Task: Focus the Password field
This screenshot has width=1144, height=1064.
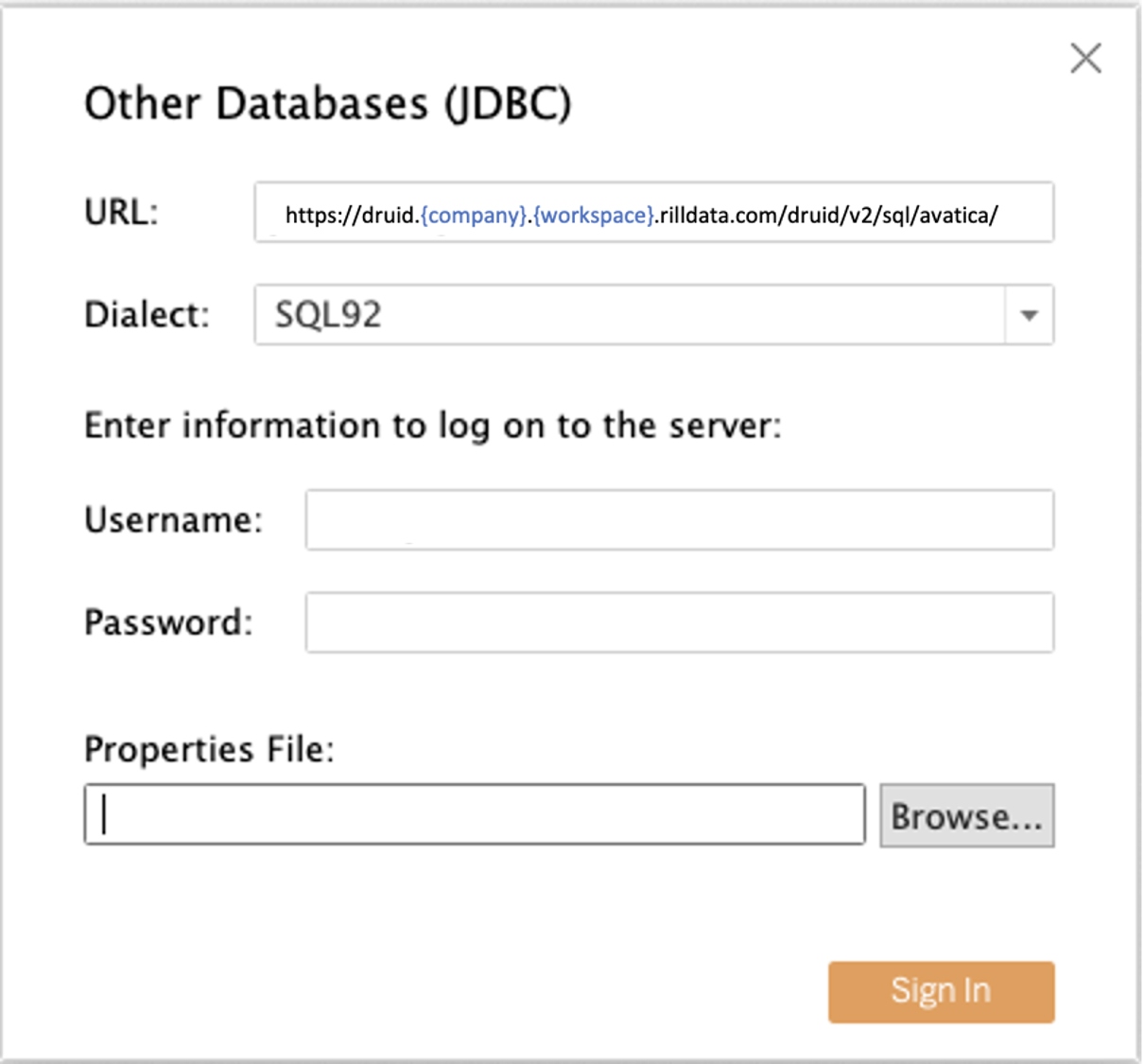Action: (679, 622)
